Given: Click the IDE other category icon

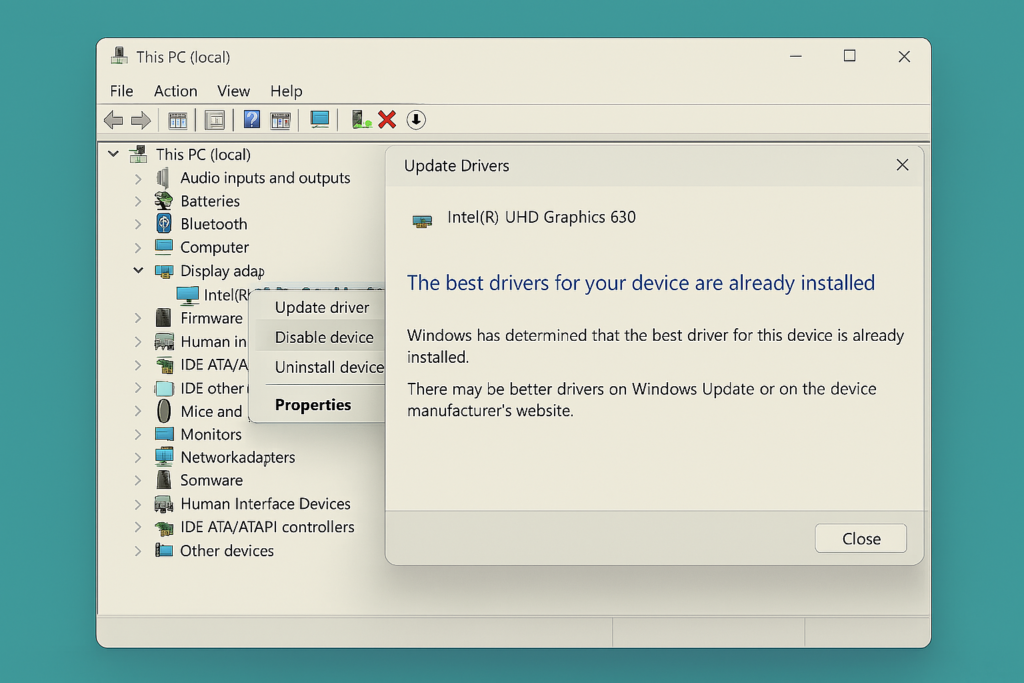Looking at the screenshot, I should tap(164, 389).
